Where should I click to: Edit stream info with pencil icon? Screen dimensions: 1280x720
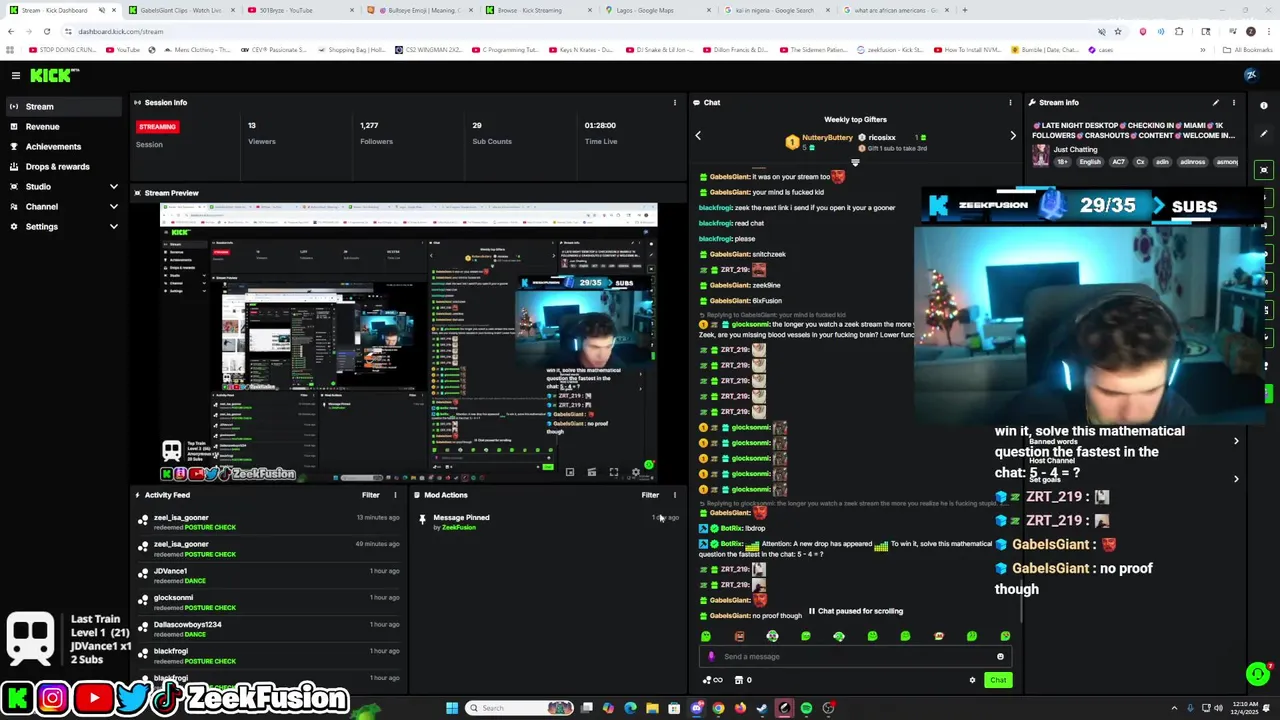(1216, 102)
